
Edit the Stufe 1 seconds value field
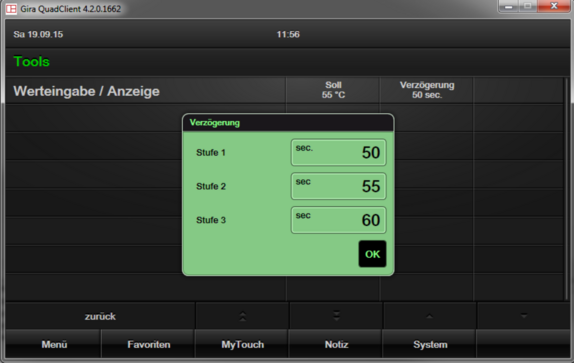click(x=338, y=152)
